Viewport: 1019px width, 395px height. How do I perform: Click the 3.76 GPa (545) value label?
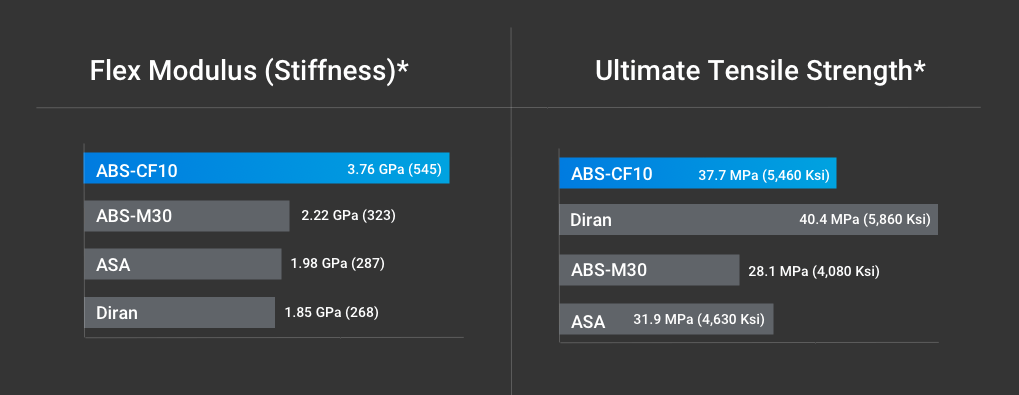coord(394,170)
